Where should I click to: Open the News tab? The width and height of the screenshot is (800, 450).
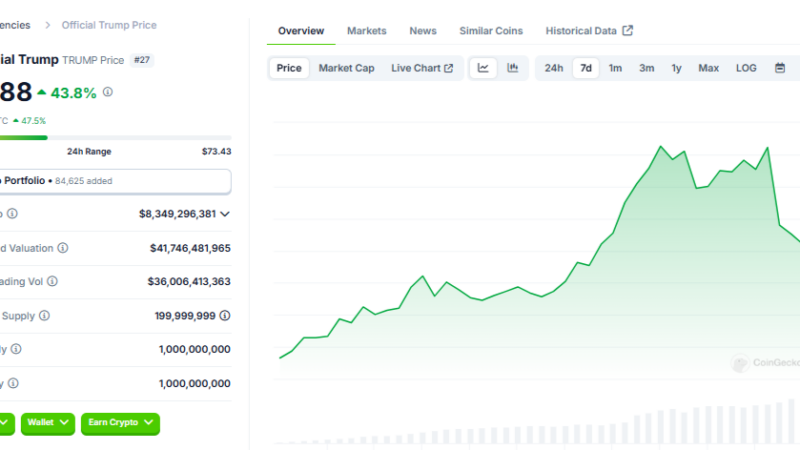point(423,31)
